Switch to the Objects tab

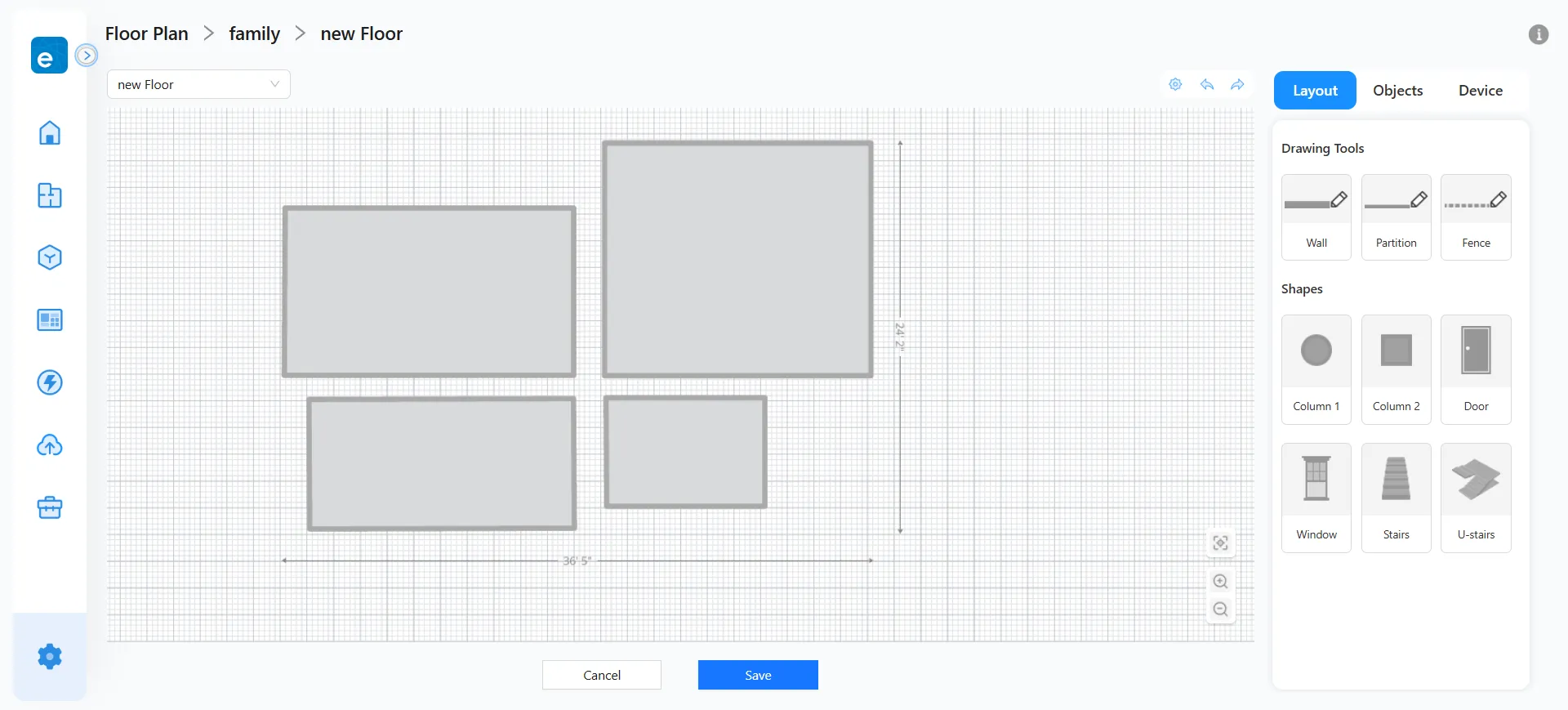[x=1397, y=91]
